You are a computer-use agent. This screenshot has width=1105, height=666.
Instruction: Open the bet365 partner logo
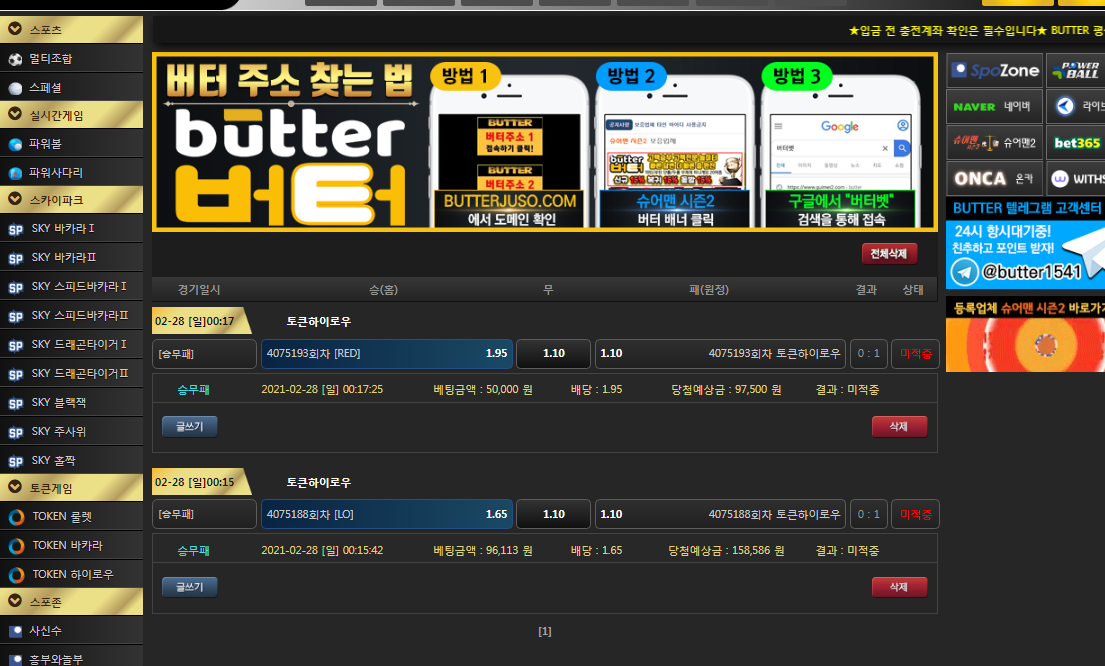(x=1076, y=142)
